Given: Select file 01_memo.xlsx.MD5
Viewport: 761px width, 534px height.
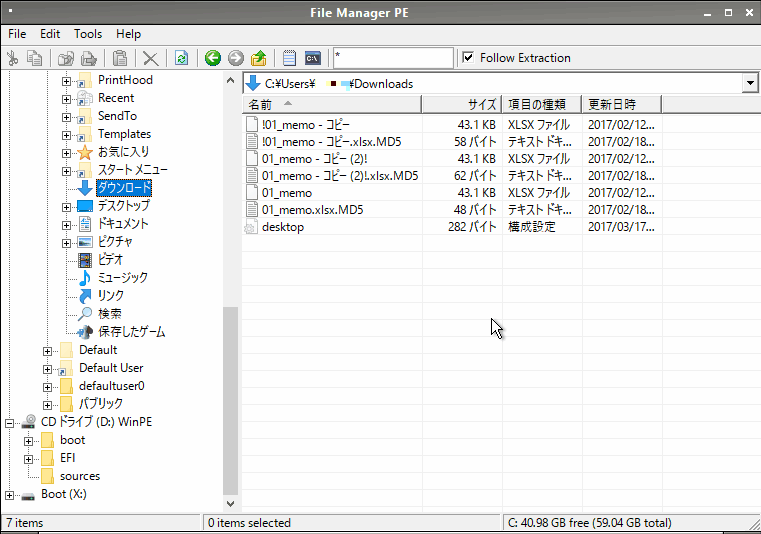Looking at the screenshot, I should coord(313,210).
